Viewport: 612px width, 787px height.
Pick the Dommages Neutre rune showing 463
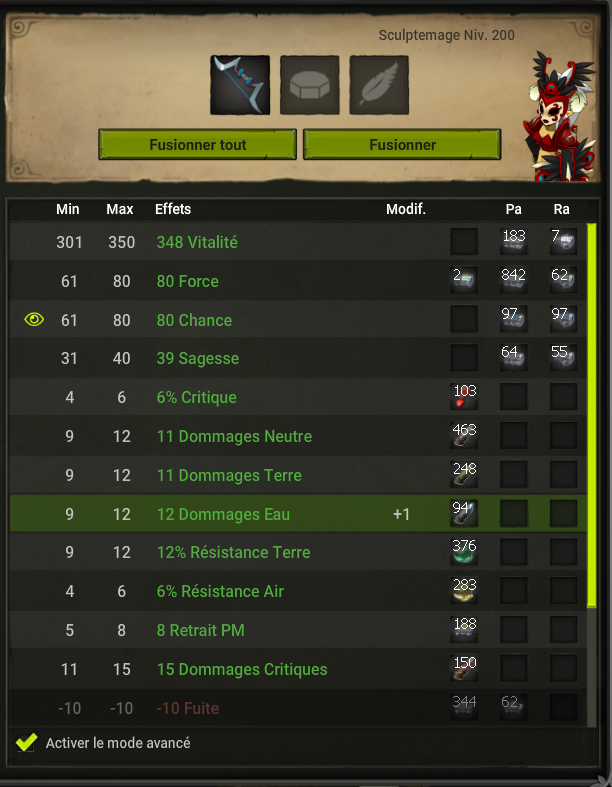pyautogui.click(x=464, y=436)
